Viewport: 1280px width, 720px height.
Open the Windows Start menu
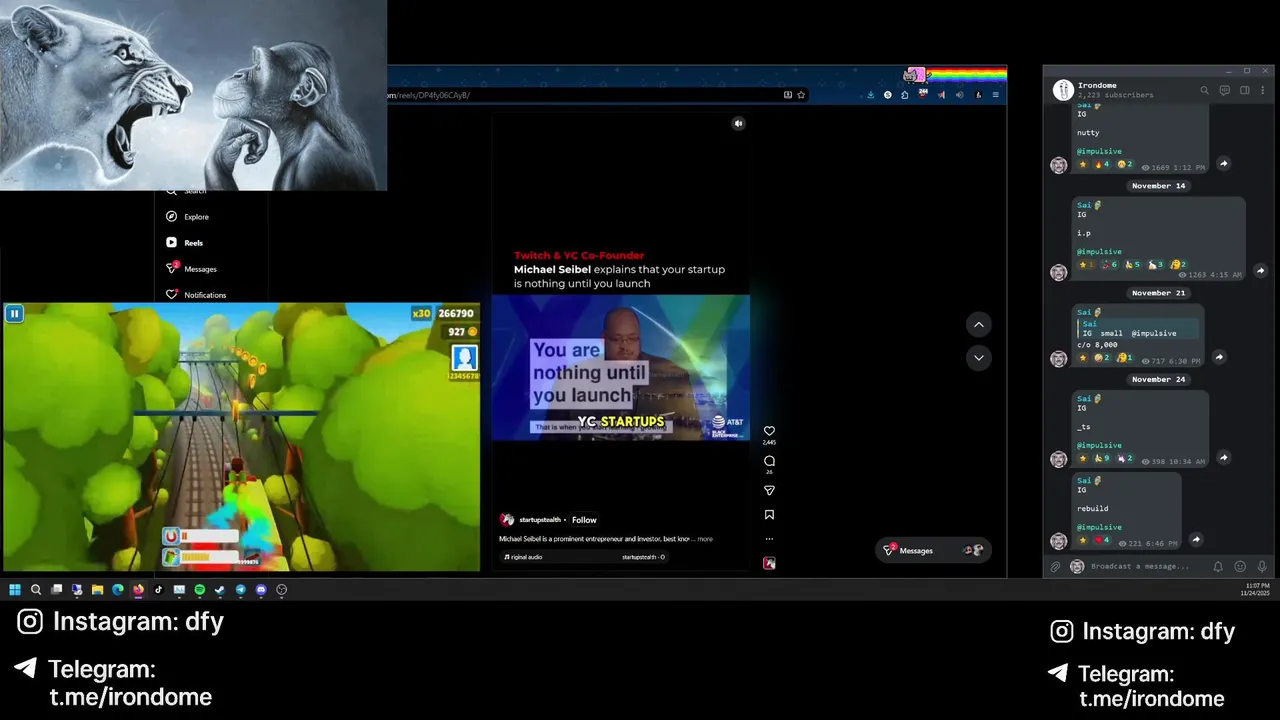15,590
